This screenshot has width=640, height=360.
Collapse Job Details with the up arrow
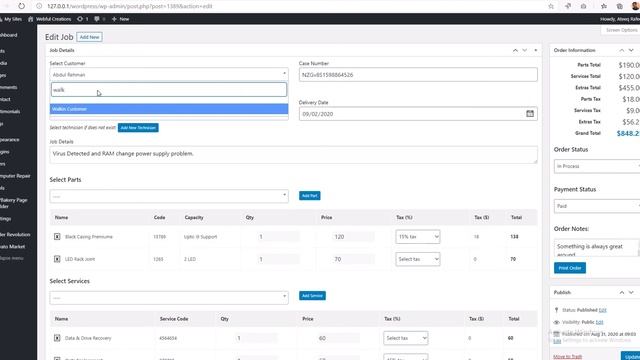(x=515, y=50)
